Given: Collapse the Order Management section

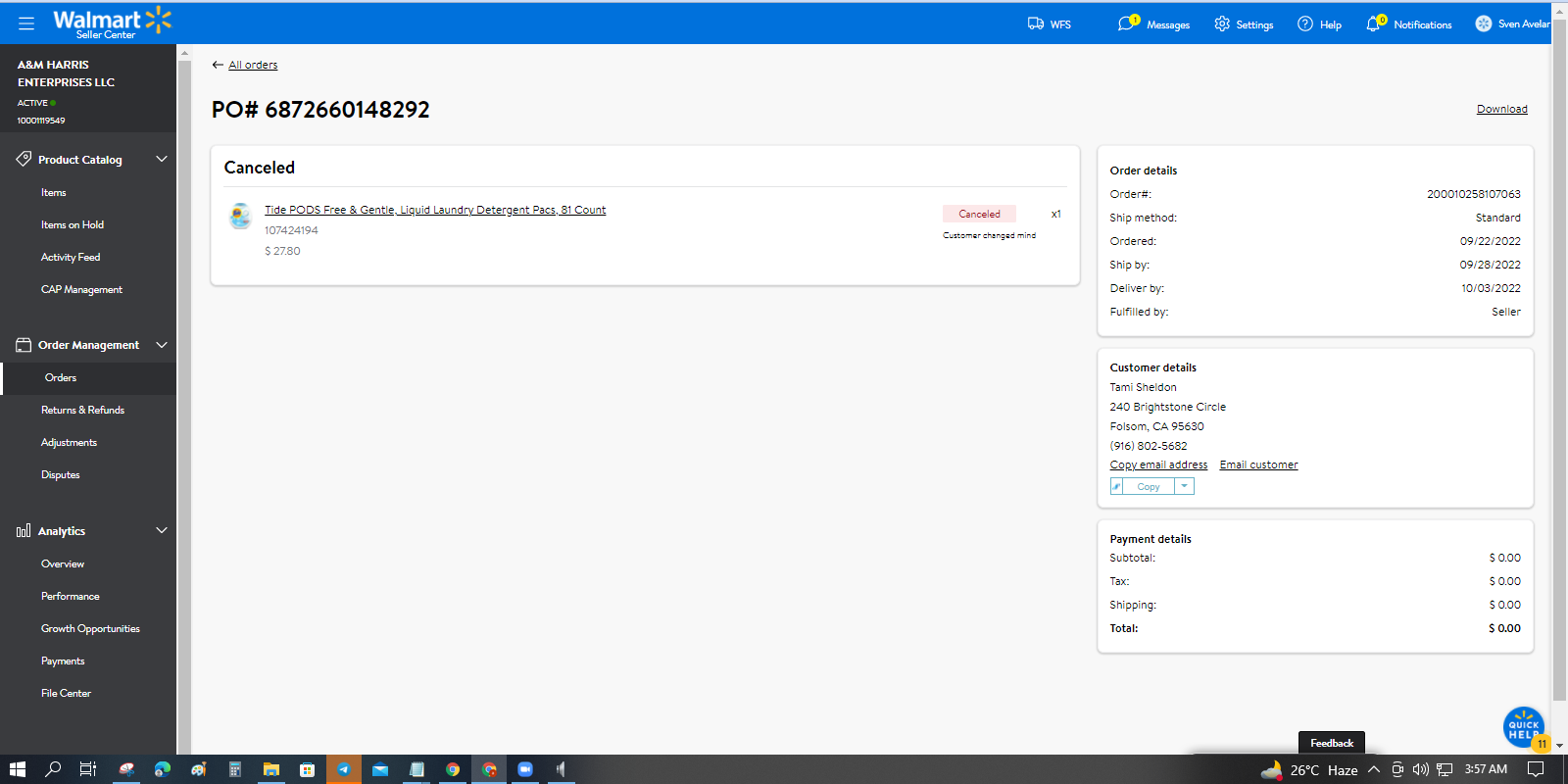Looking at the screenshot, I should 162,345.
